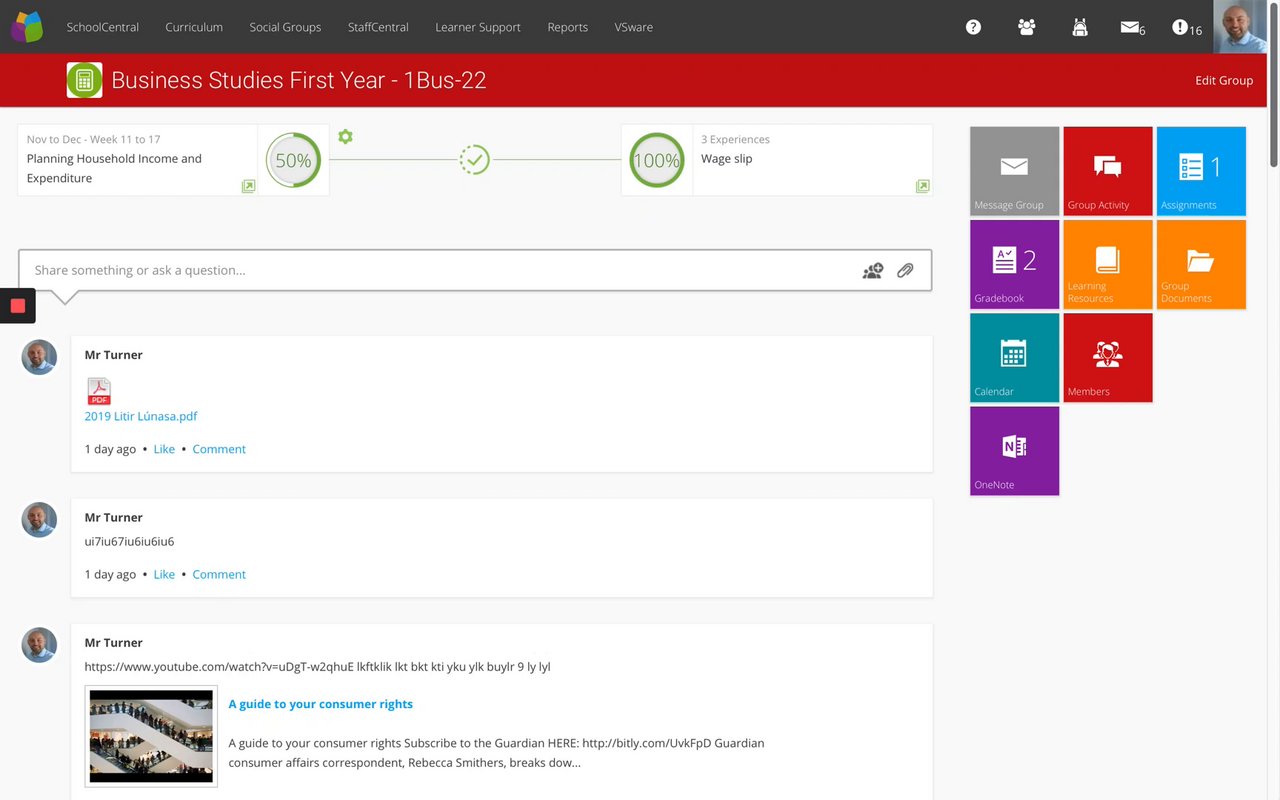
Task: Click Mr Turner avatar beside YouTube post
Action: [x=39, y=645]
